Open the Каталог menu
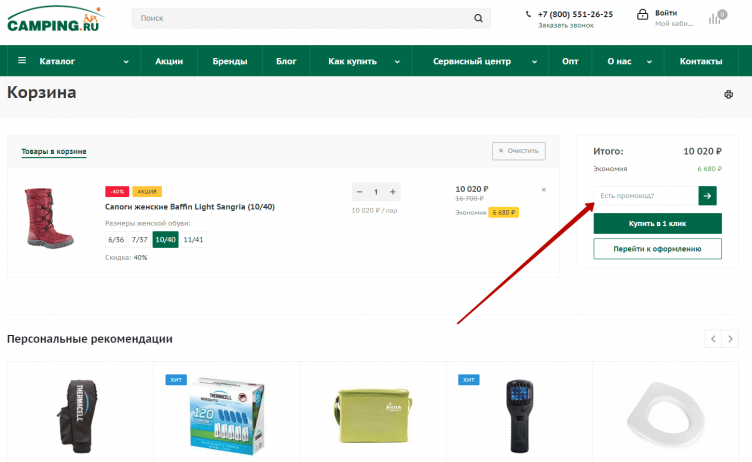This screenshot has height=462, width=752. 57,61
